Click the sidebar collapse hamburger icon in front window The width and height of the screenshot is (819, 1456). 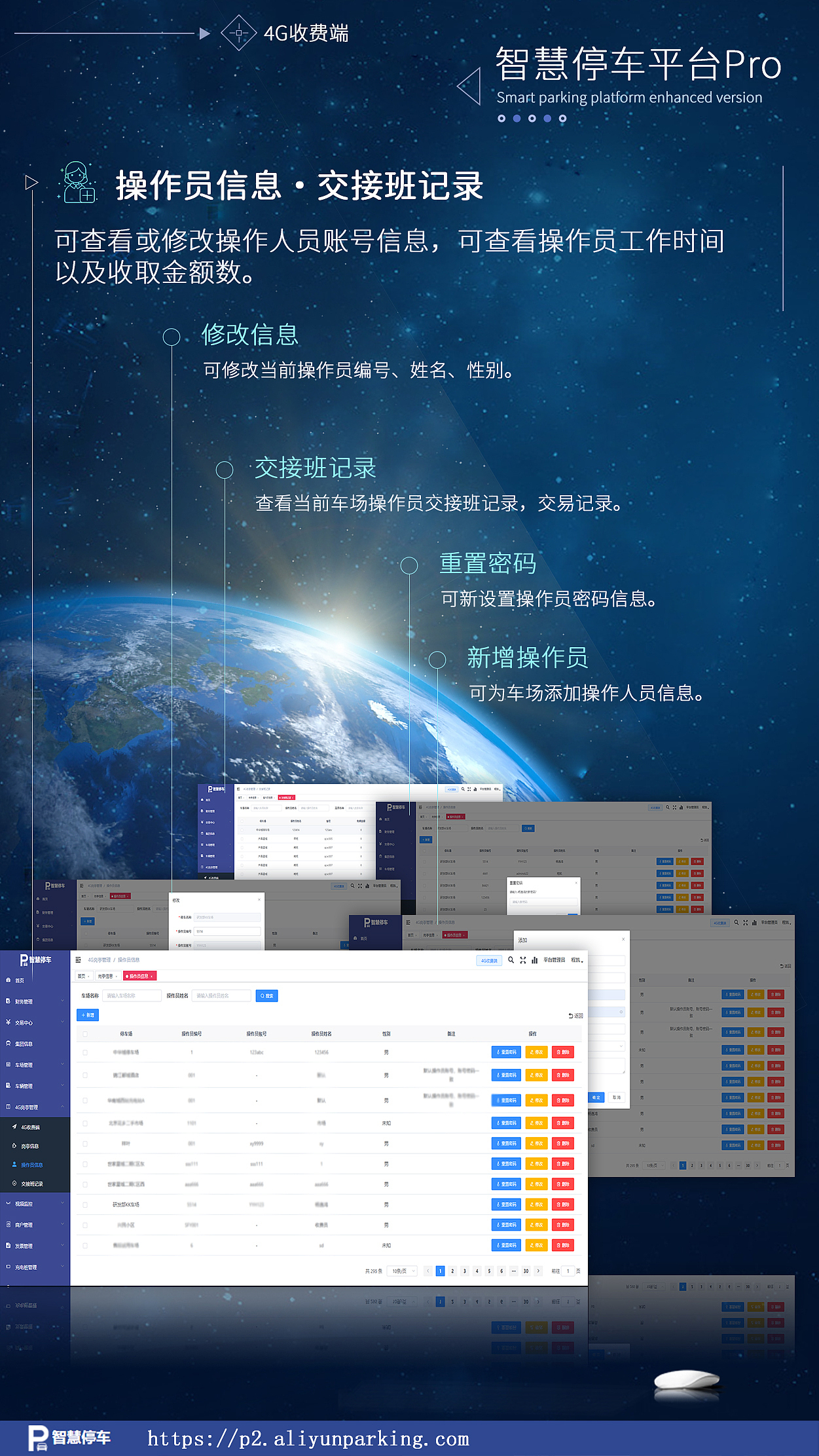(78, 960)
